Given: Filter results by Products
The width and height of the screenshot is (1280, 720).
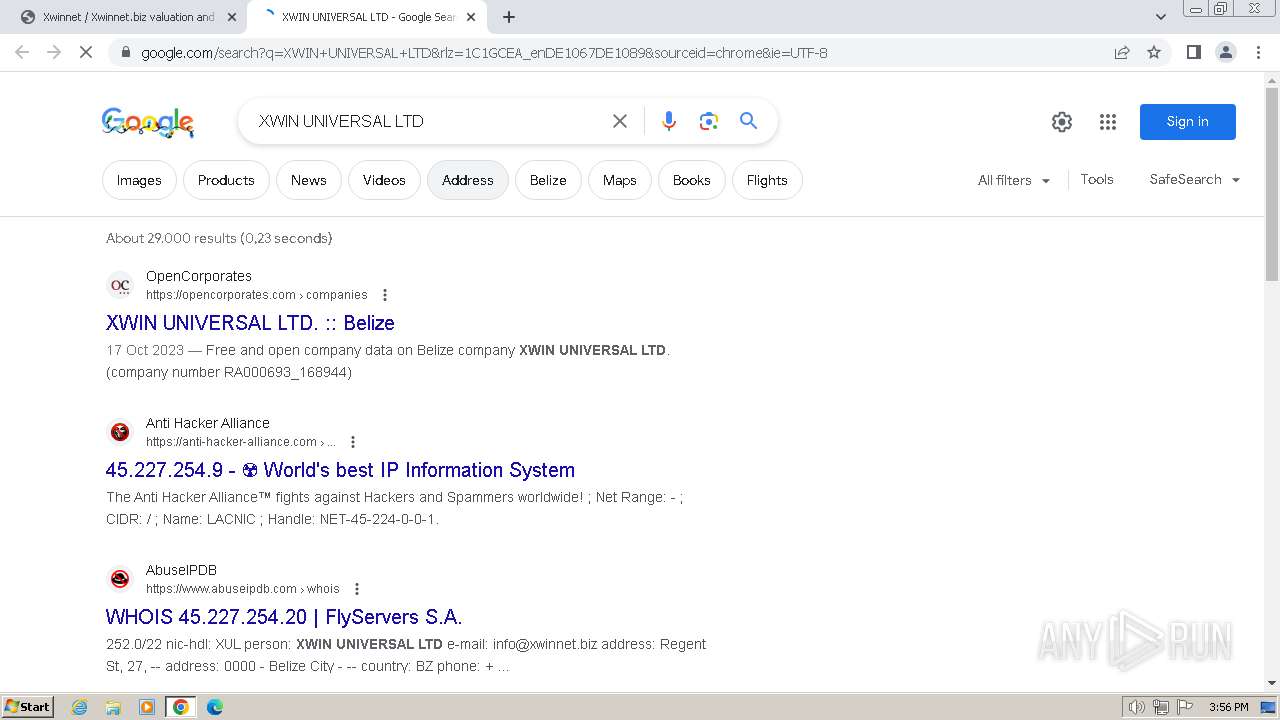Looking at the screenshot, I should pos(226,180).
